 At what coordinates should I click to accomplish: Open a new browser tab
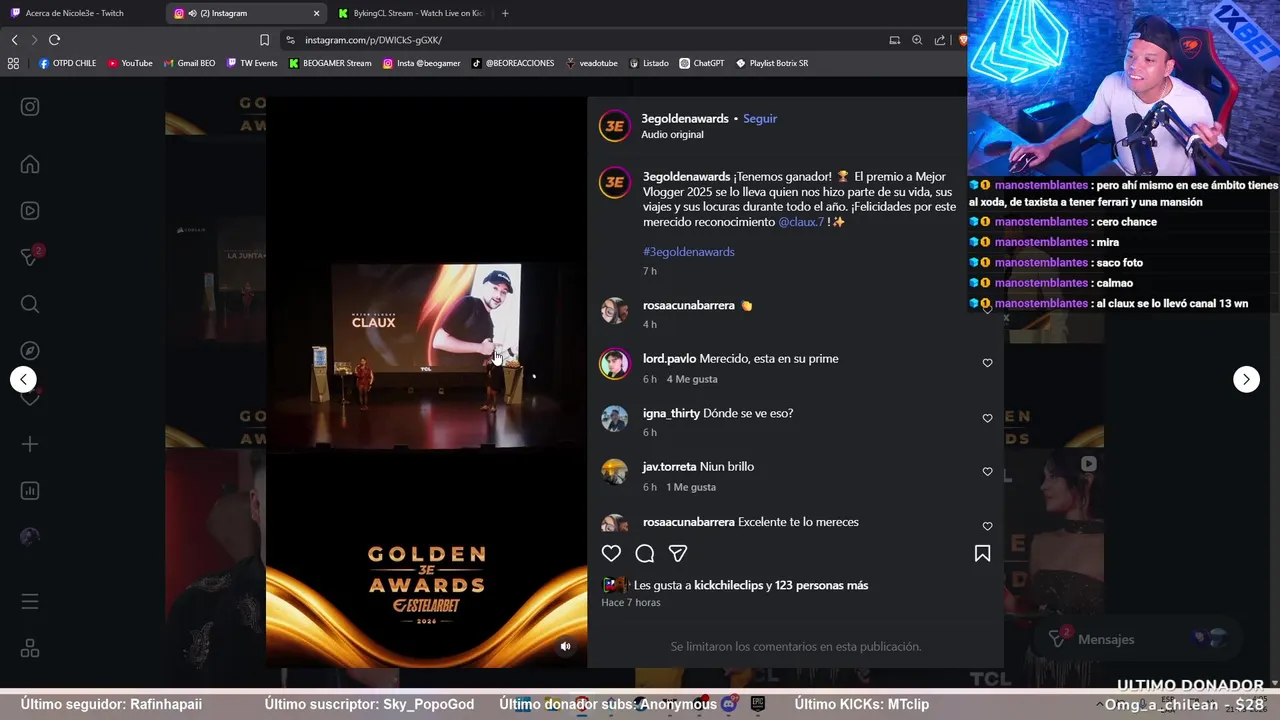504,13
